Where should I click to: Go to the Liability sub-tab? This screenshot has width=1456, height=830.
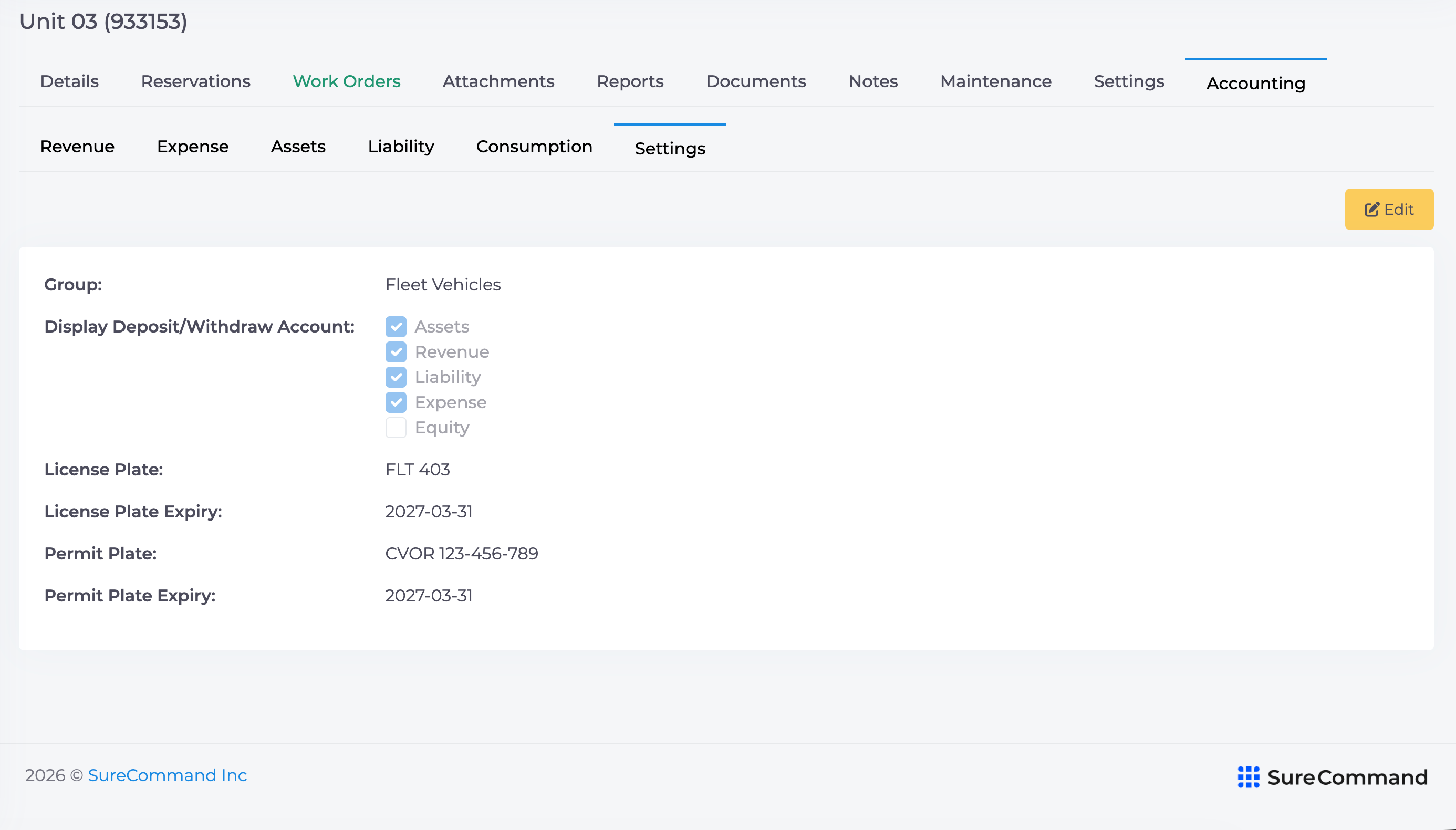[401, 147]
